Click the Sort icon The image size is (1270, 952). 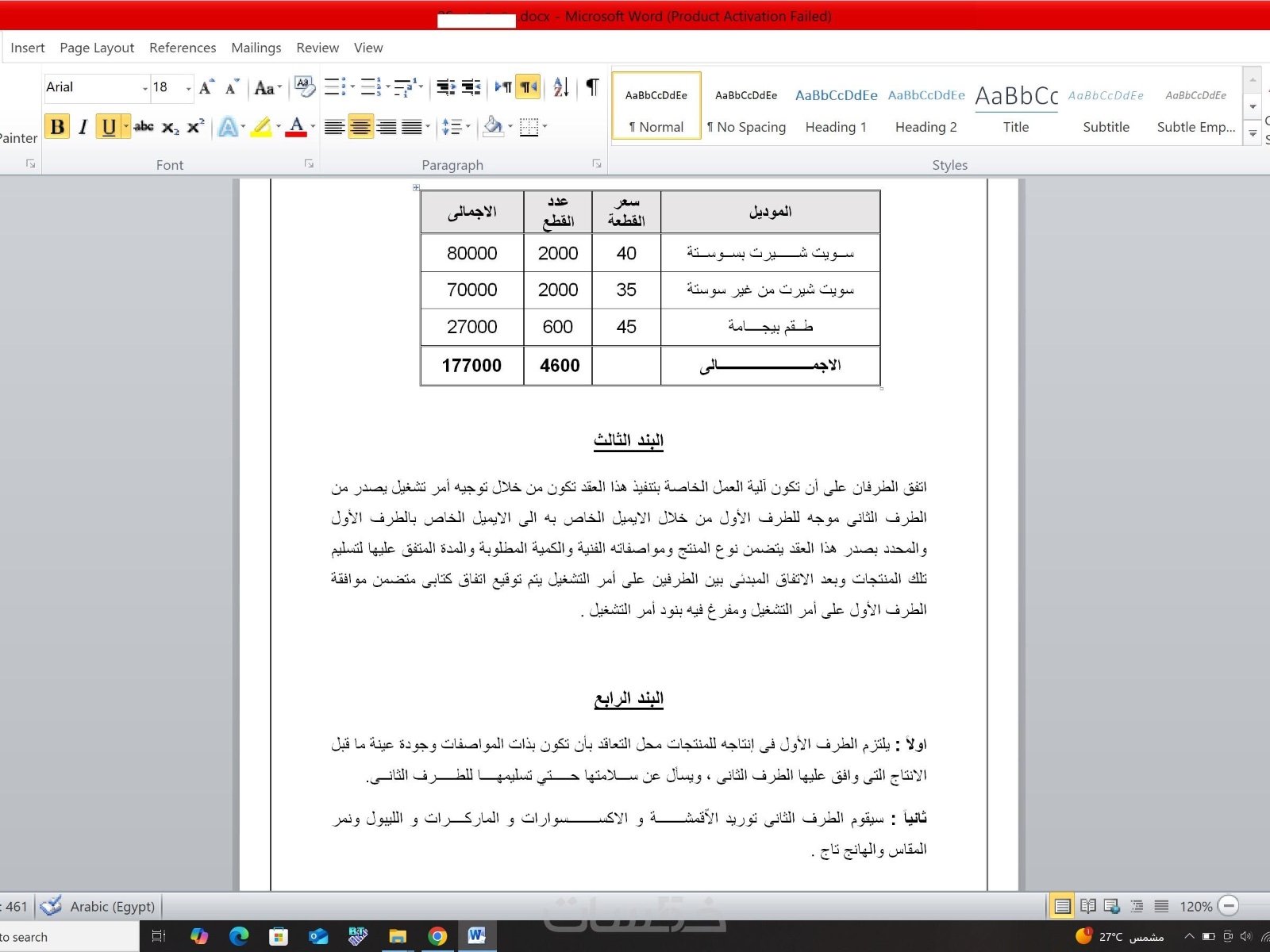coord(560,87)
